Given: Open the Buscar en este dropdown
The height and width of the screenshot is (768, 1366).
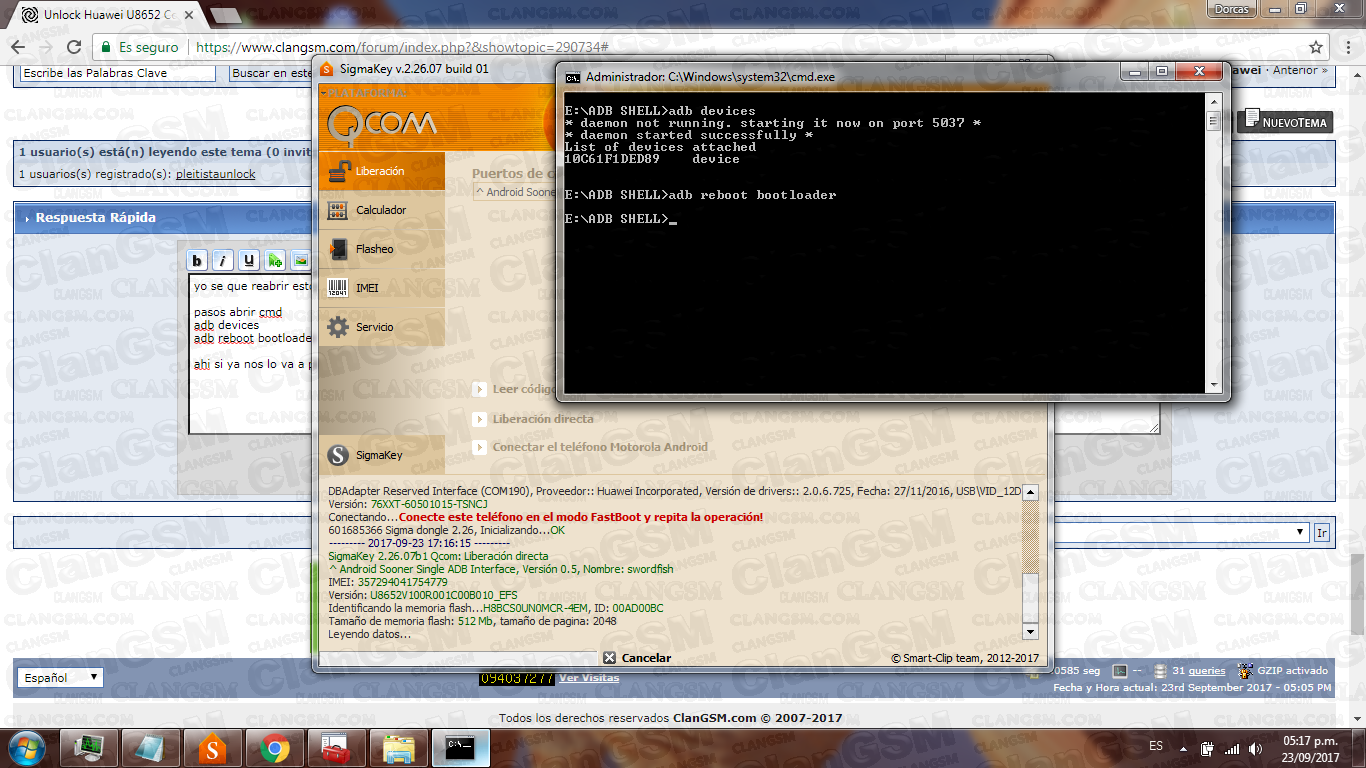Looking at the screenshot, I should tap(271, 73).
